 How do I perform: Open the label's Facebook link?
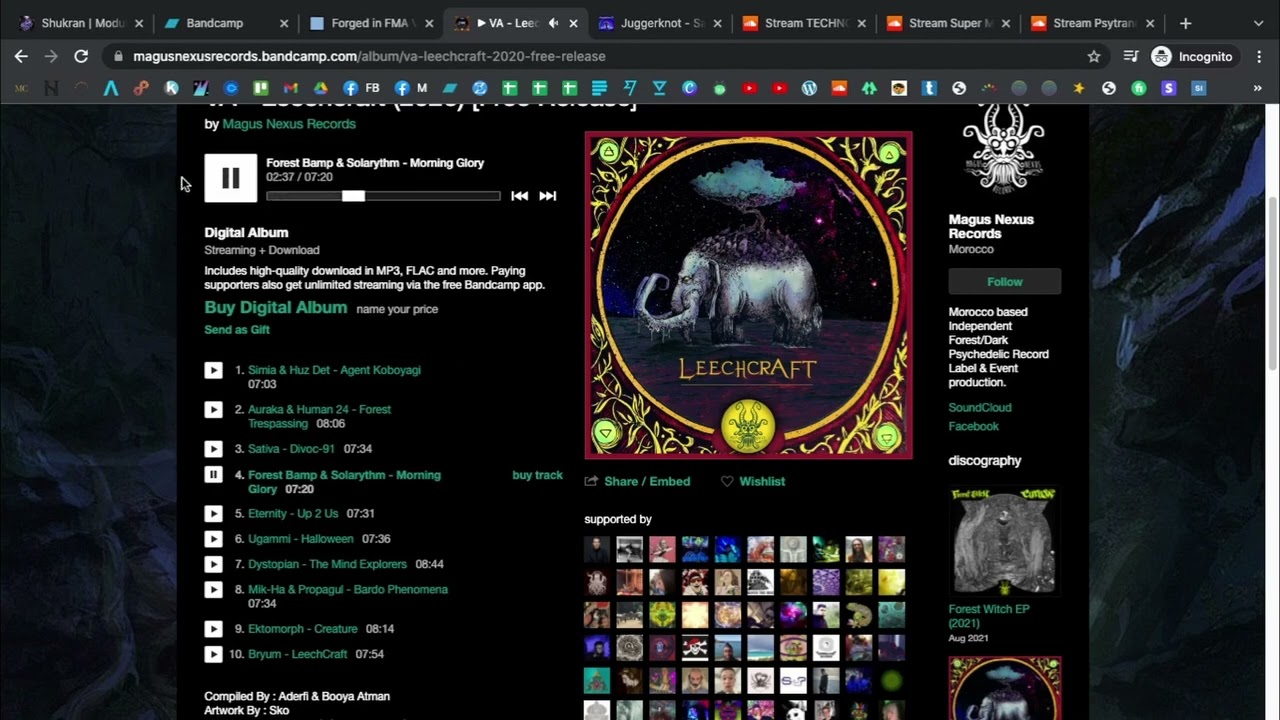click(974, 426)
